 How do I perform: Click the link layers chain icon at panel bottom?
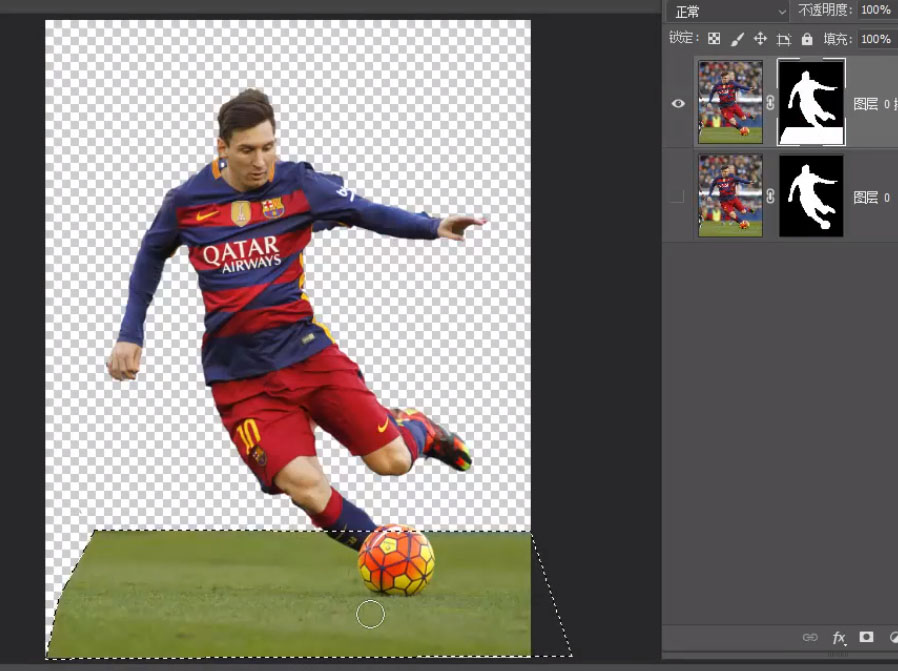(x=810, y=637)
